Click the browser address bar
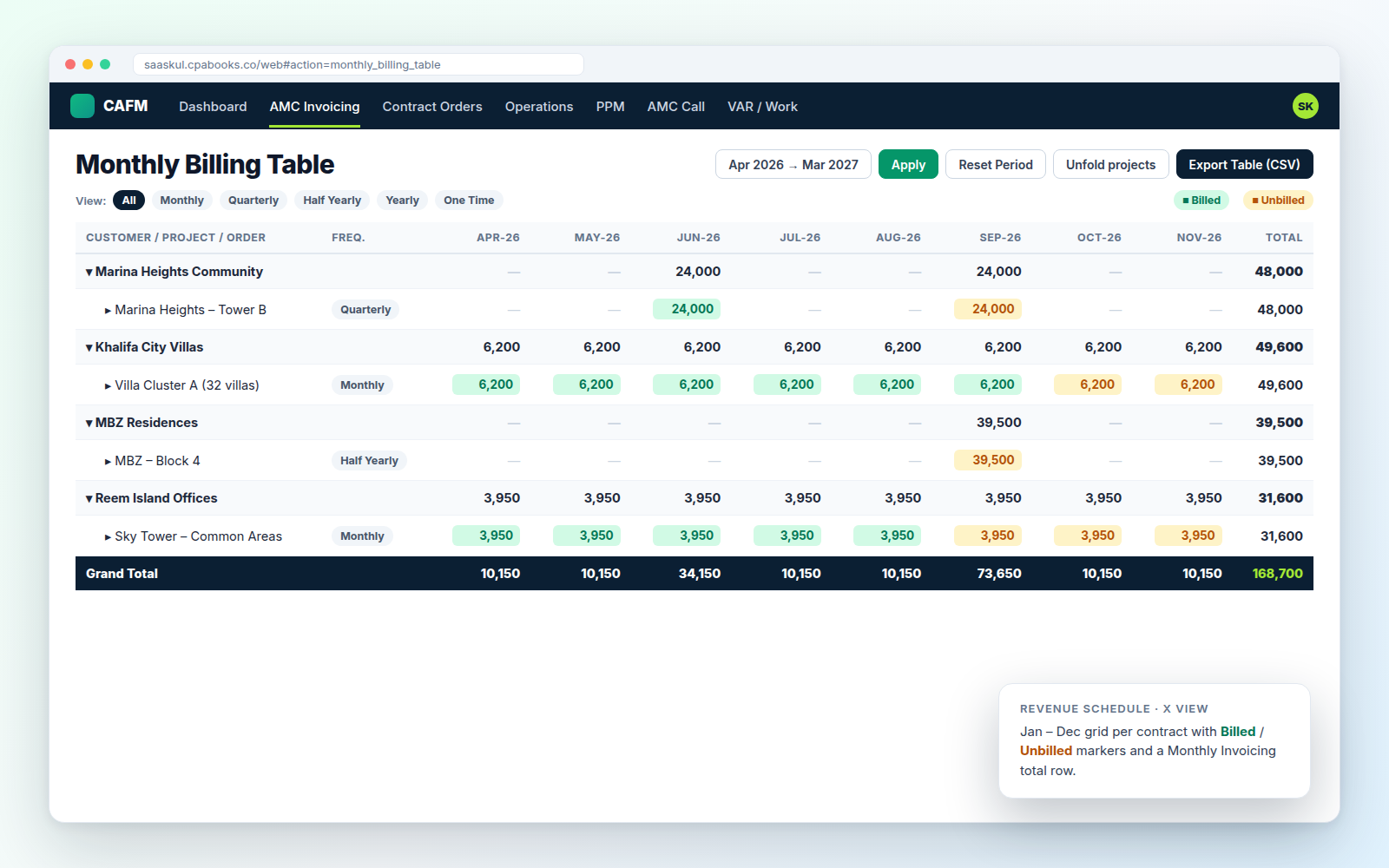 pos(359,64)
